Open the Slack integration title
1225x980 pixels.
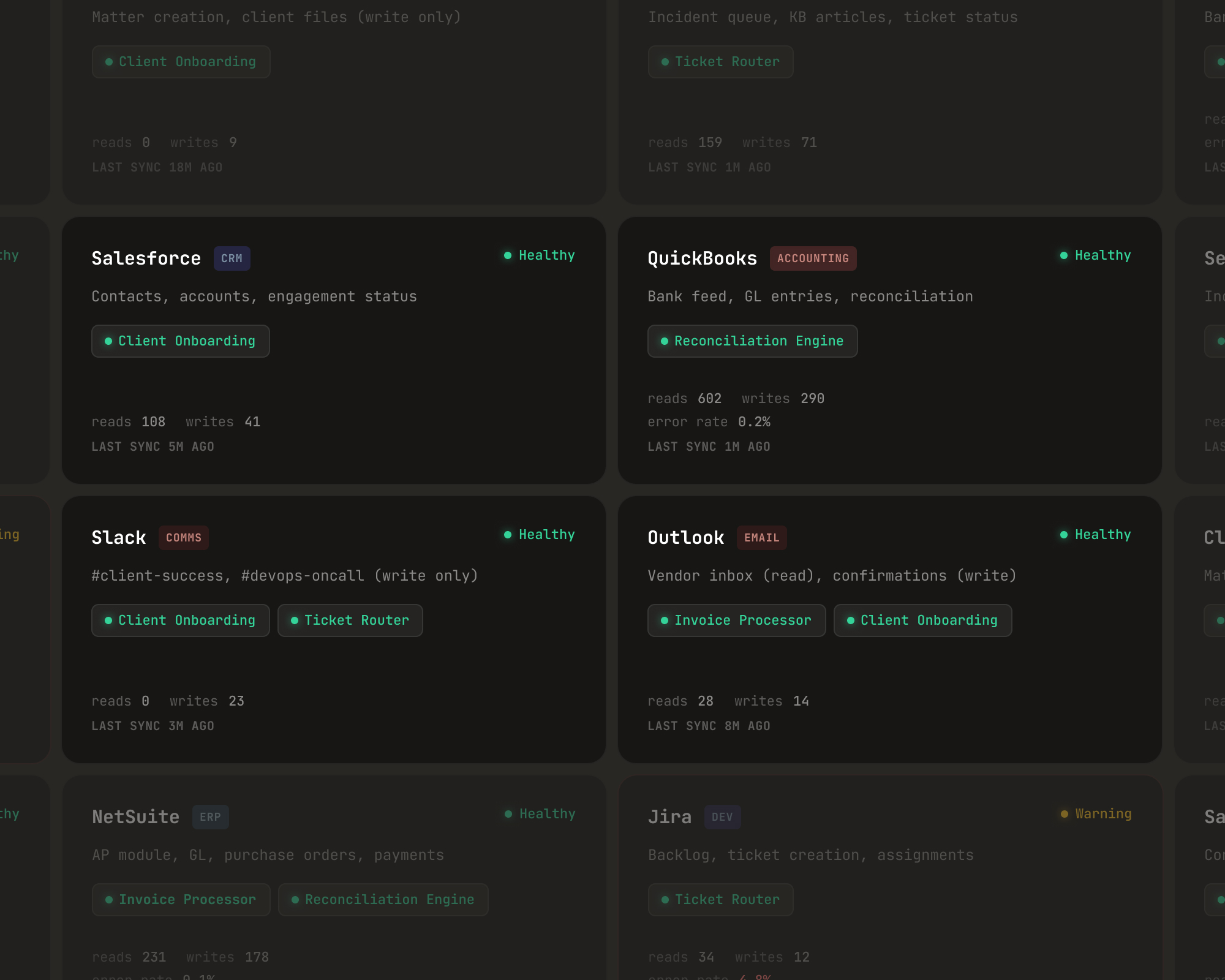pyautogui.click(x=119, y=538)
